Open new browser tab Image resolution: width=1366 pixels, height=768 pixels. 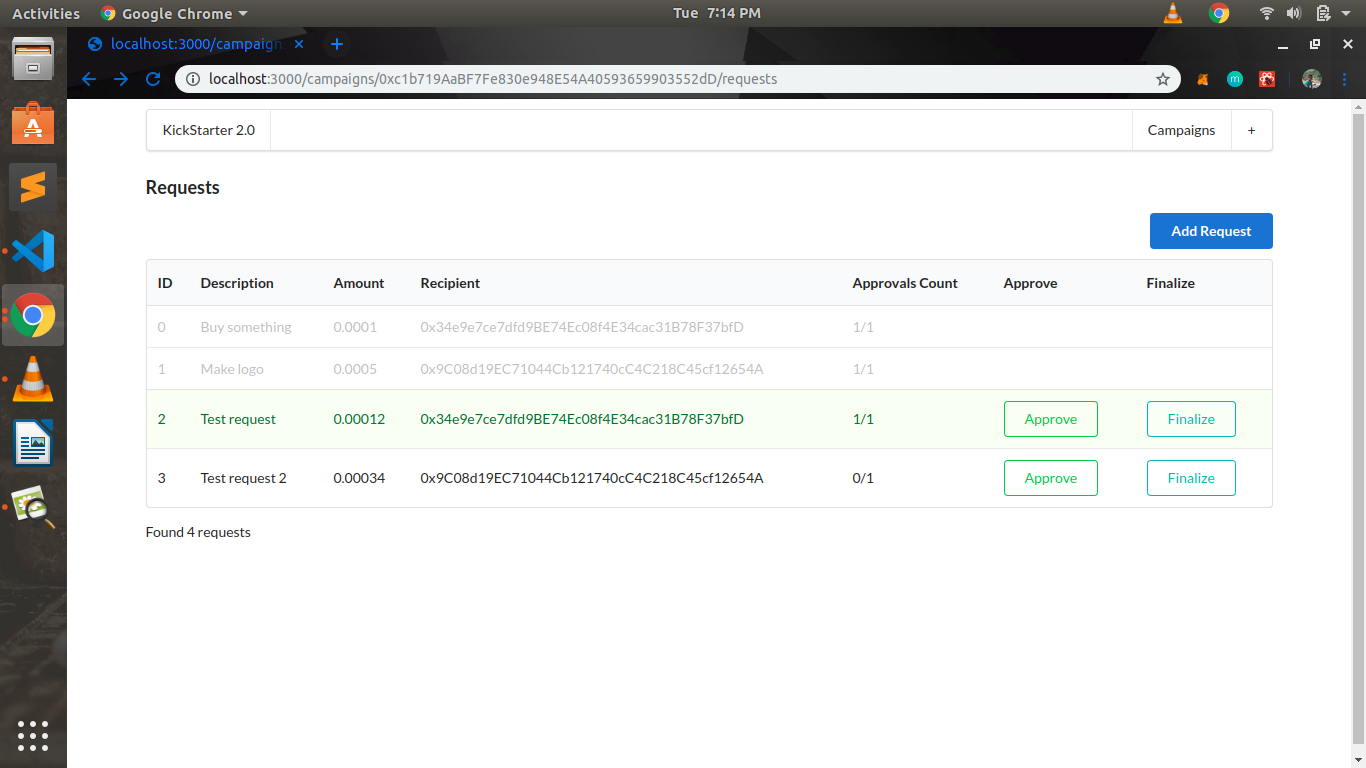click(x=337, y=44)
